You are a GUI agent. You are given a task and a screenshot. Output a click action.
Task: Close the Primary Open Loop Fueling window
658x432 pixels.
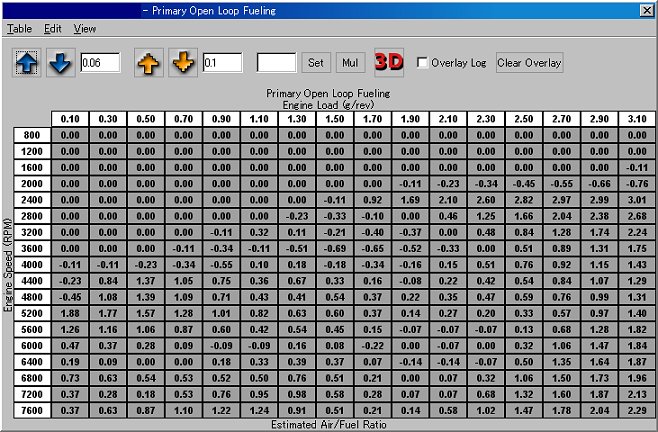click(x=647, y=10)
